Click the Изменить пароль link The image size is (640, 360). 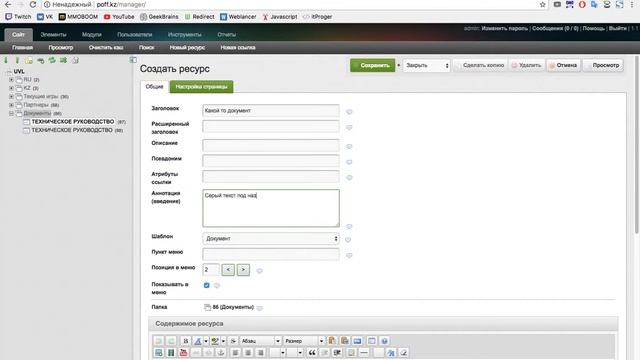504,28
